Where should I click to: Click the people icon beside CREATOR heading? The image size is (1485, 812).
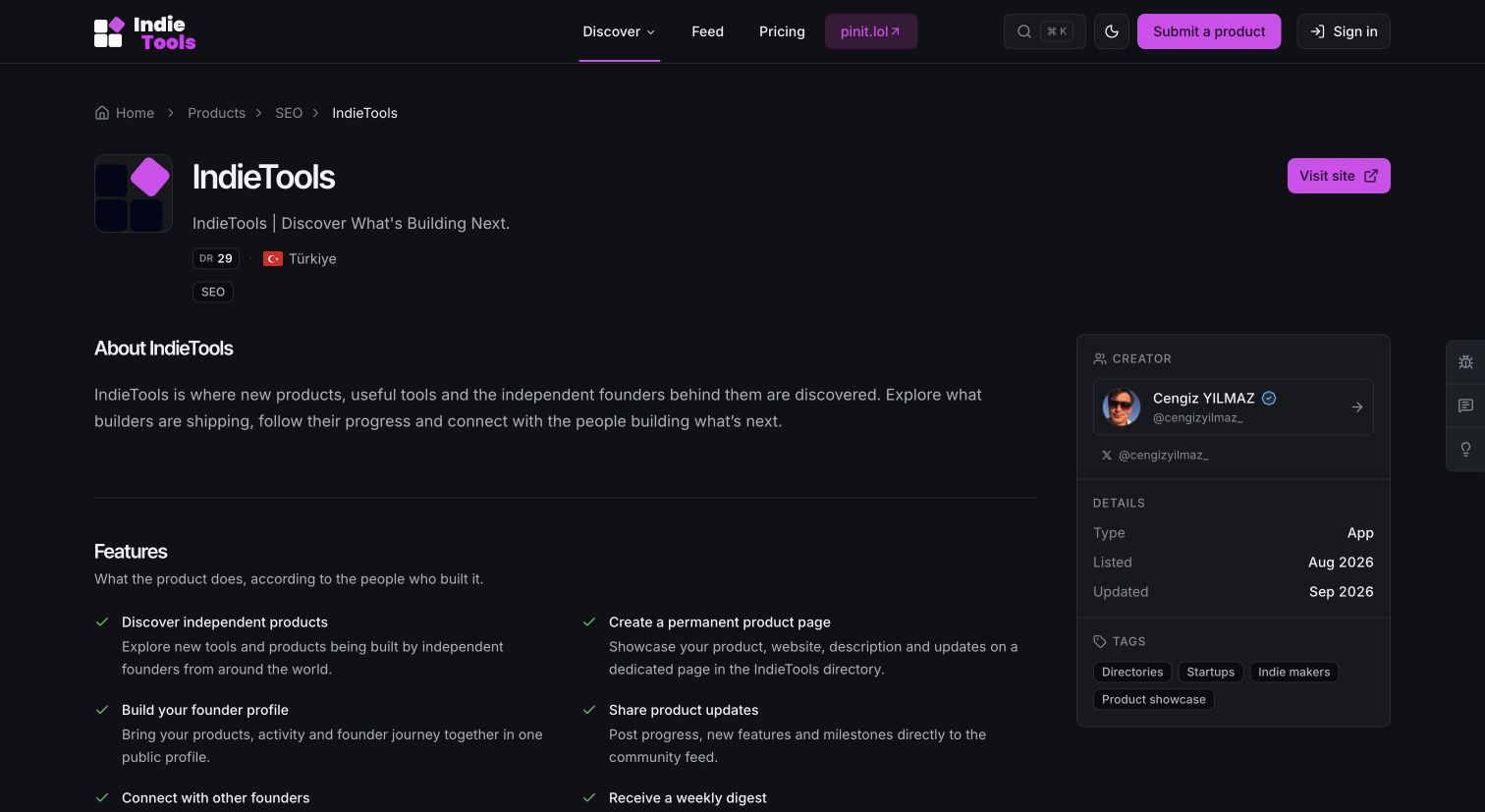(1100, 358)
